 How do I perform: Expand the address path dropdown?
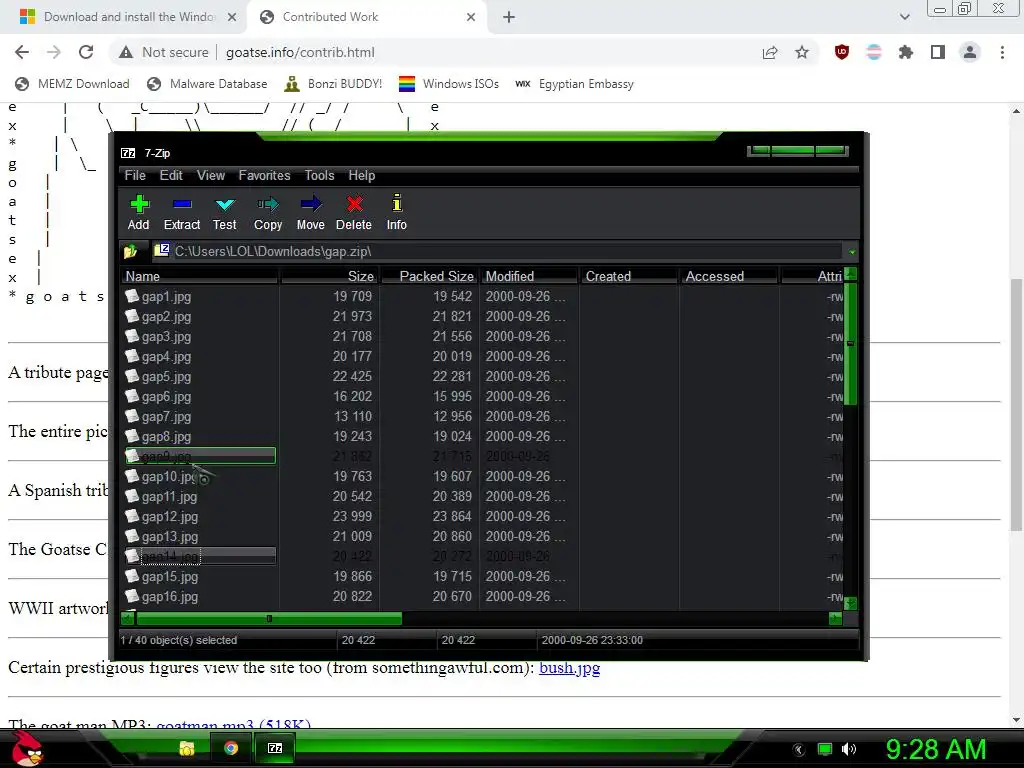click(x=852, y=252)
